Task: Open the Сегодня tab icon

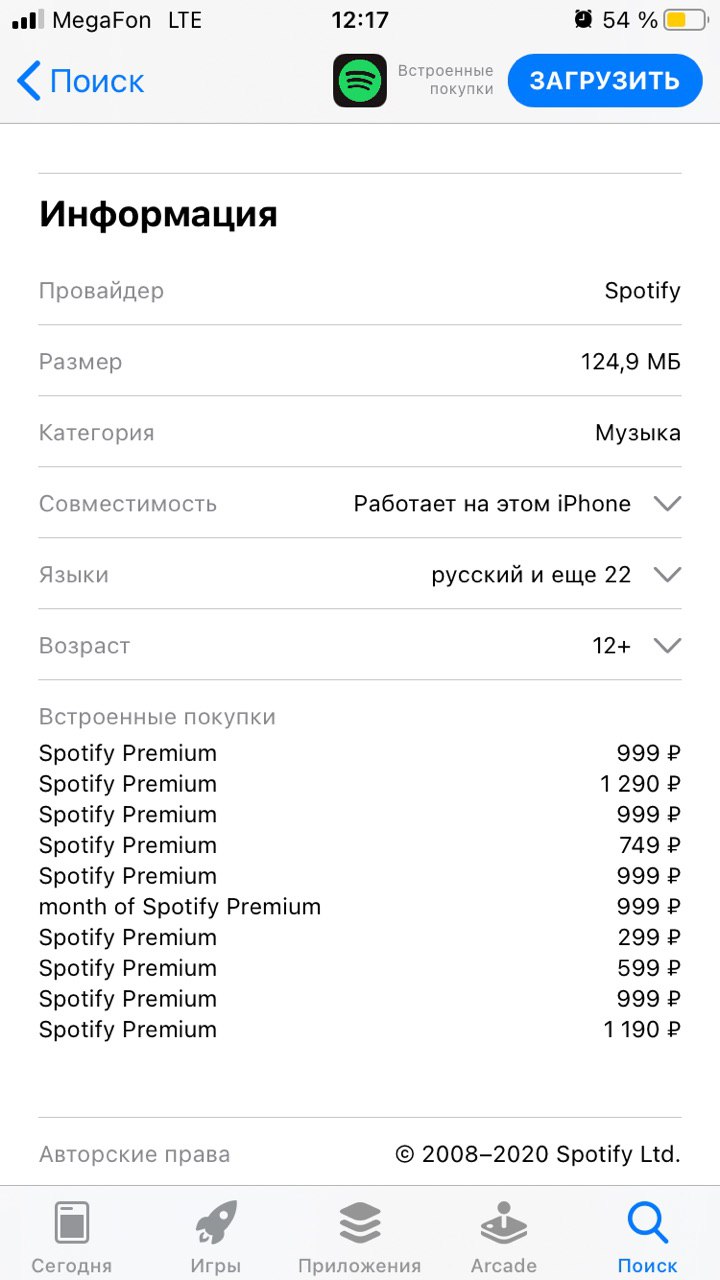Action: (x=71, y=1223)
